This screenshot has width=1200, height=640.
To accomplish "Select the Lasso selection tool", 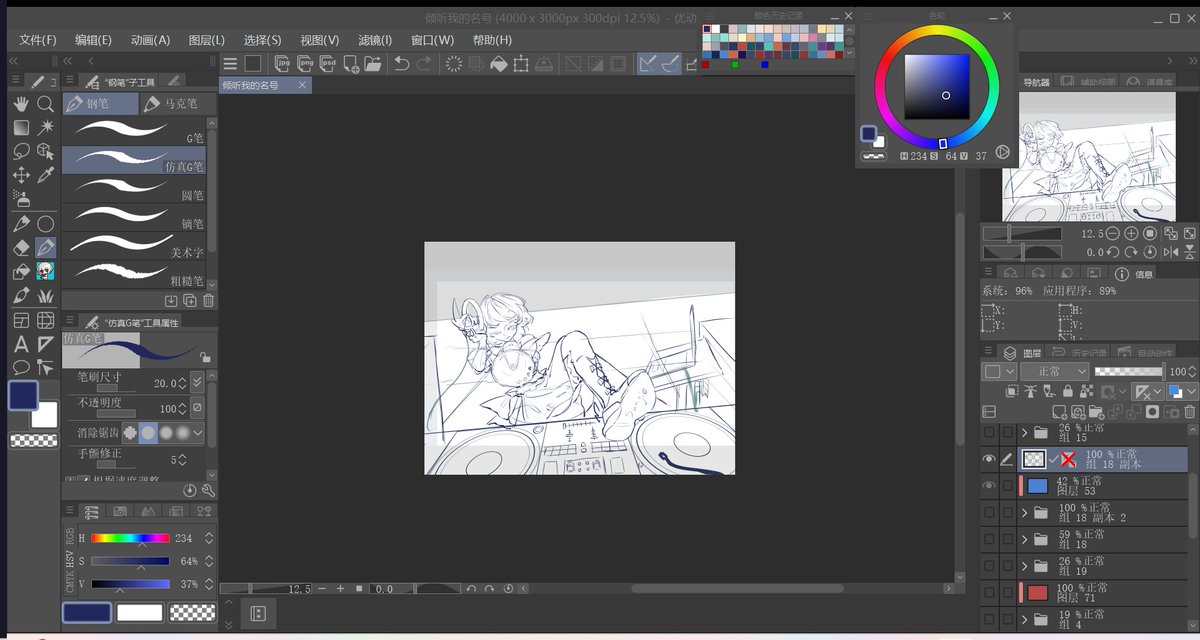I will pyautogui.click(x=21, y=152).
